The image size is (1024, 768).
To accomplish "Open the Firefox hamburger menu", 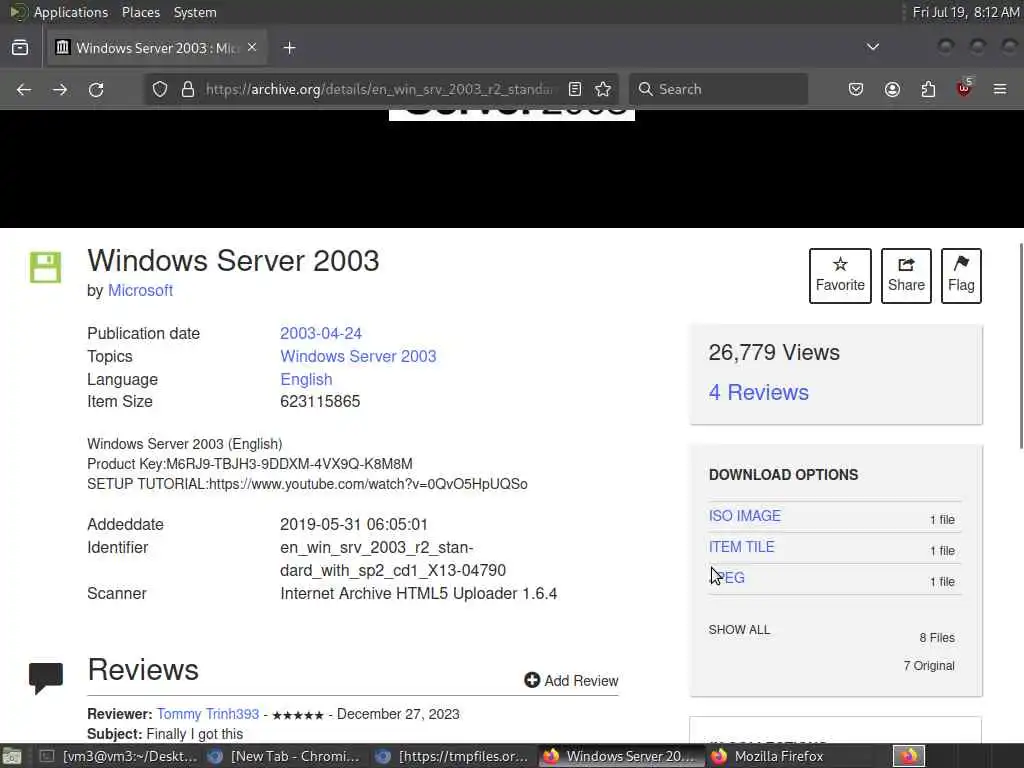I will (x=1000, y=89).
